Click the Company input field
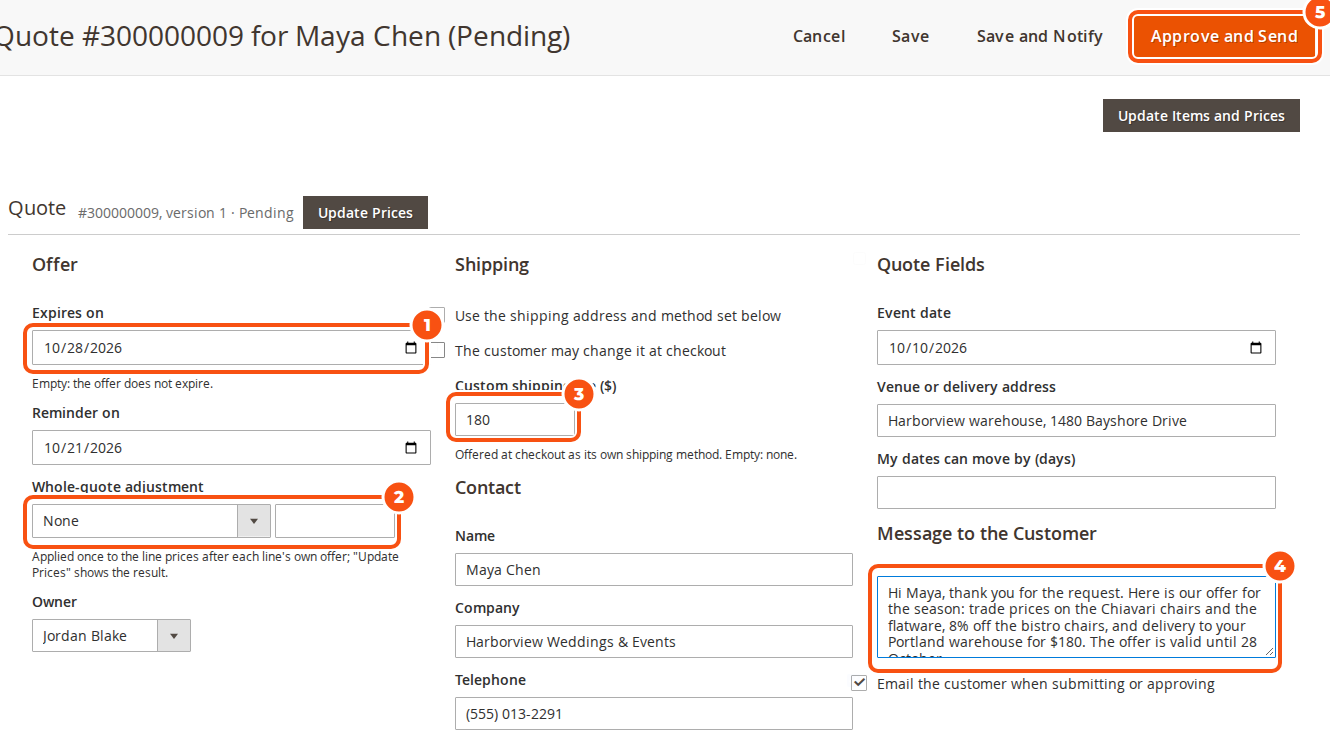 click(x=654, y=642)
